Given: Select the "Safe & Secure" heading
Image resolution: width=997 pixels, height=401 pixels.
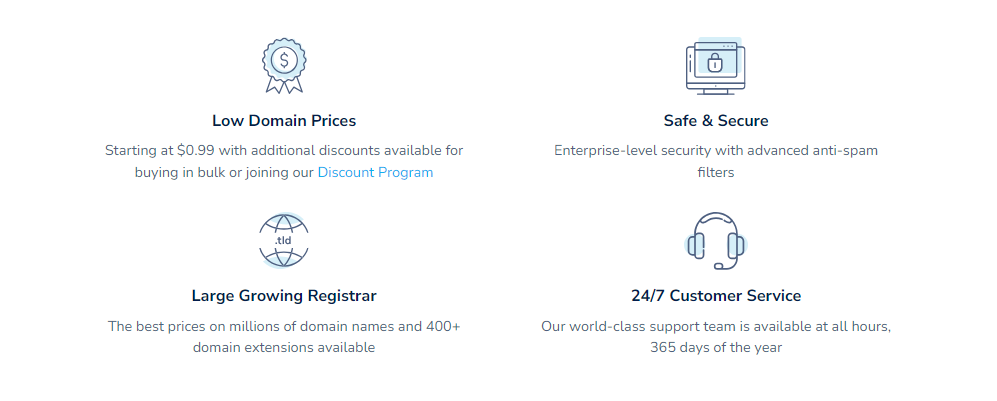Looking at the screenshot, I should pyautogui.click(x=716, y=121).
